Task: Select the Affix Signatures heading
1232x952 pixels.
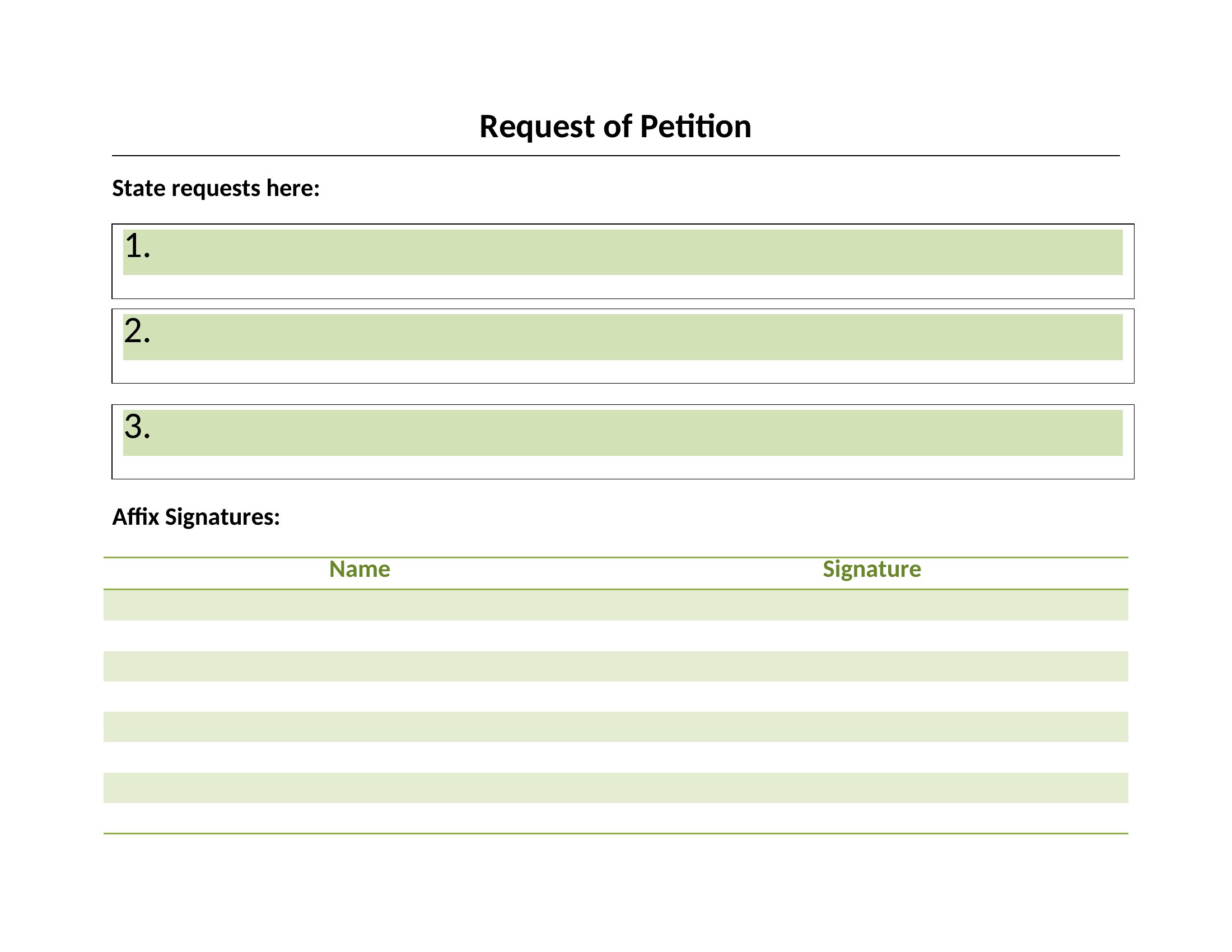Action: click(197, 517)
